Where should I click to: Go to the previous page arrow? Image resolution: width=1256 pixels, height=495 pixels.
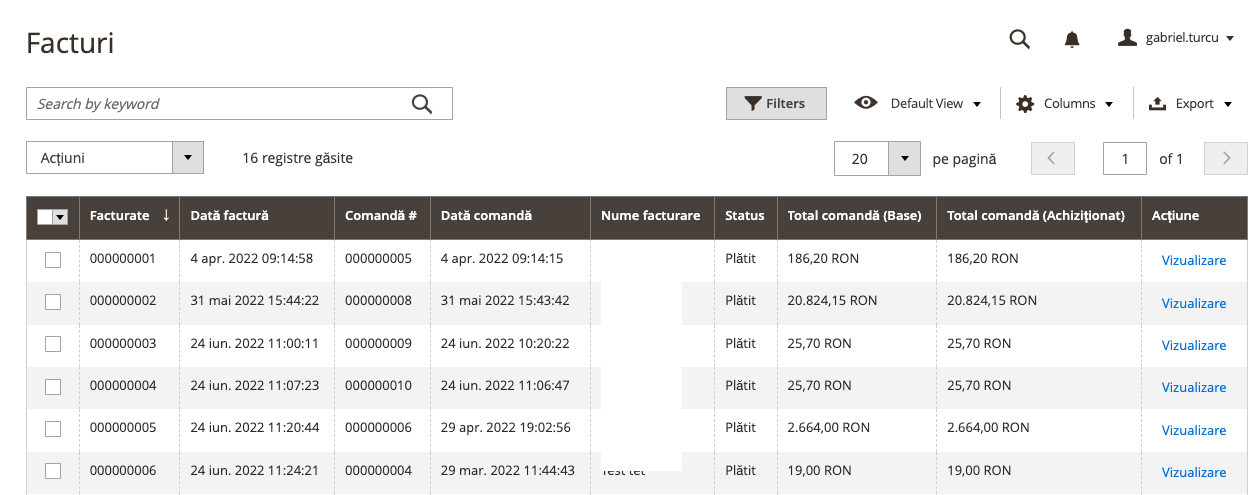(x=1053, y=158)
